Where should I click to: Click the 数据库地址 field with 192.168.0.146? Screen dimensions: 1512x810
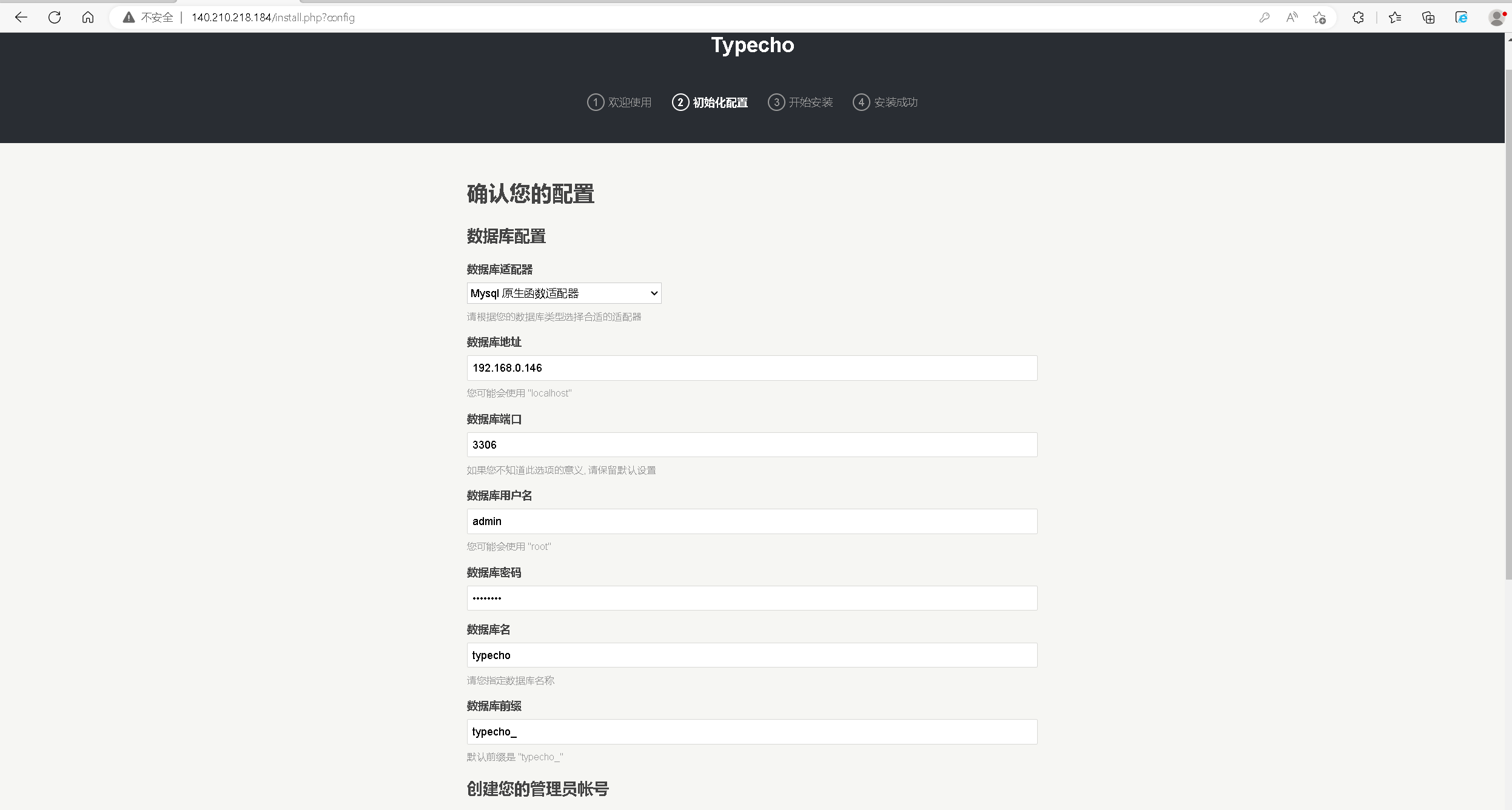coord(751,368)
